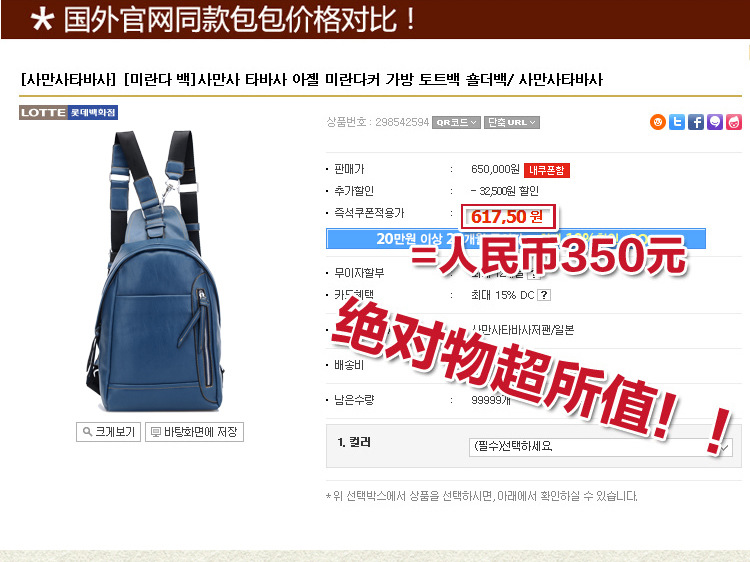
Task: Click the product number 298542594
Action: 402,122
